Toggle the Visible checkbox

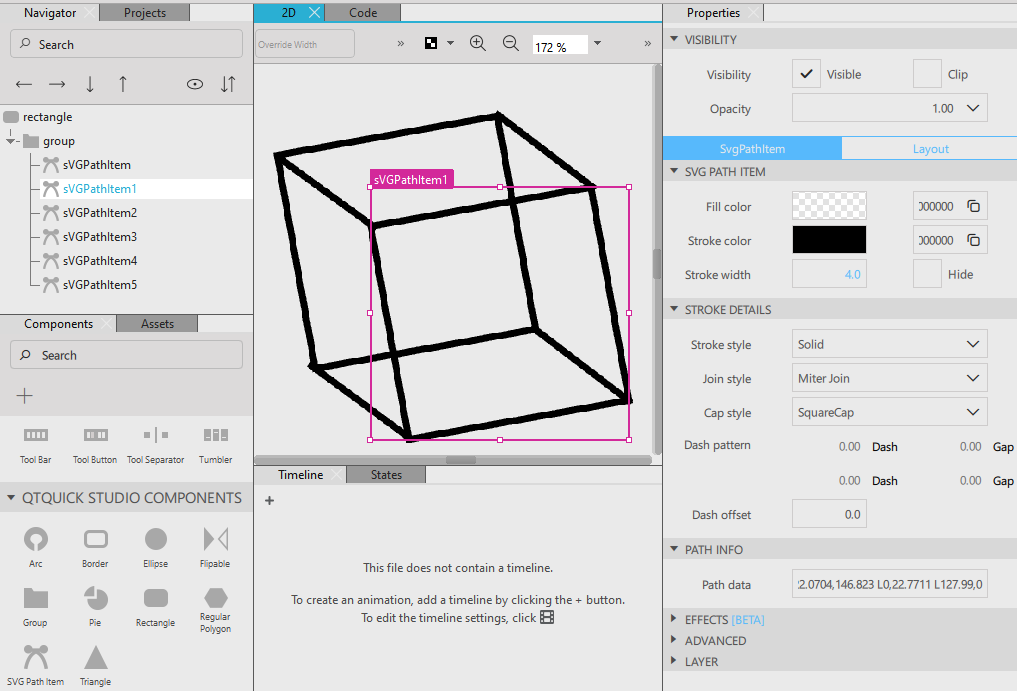click(x=806, y=74)
